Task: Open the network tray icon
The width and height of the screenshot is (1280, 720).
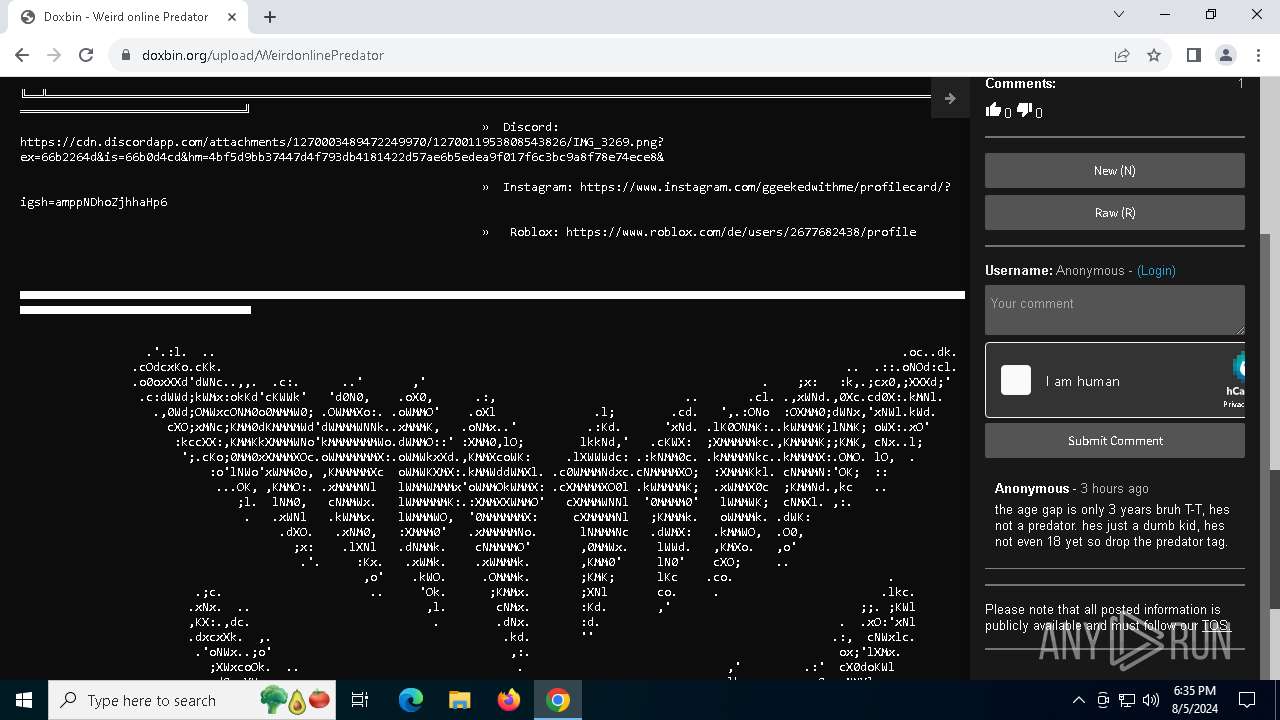Action: coord(1127,700)
